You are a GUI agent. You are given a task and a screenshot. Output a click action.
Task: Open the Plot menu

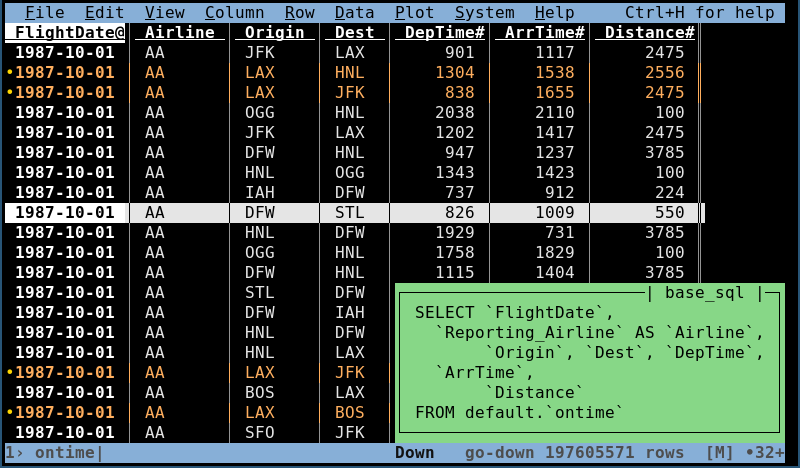point(414,12)
